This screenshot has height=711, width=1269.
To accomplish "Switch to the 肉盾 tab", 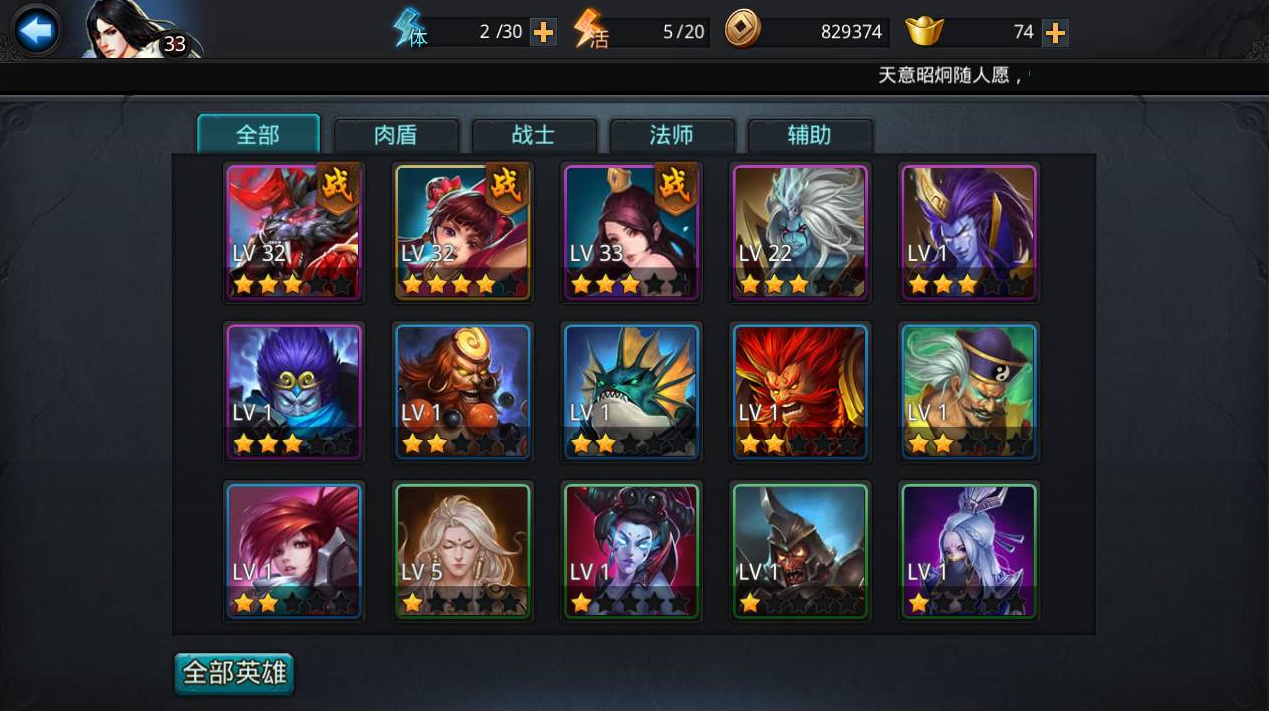I will point(396,135).
